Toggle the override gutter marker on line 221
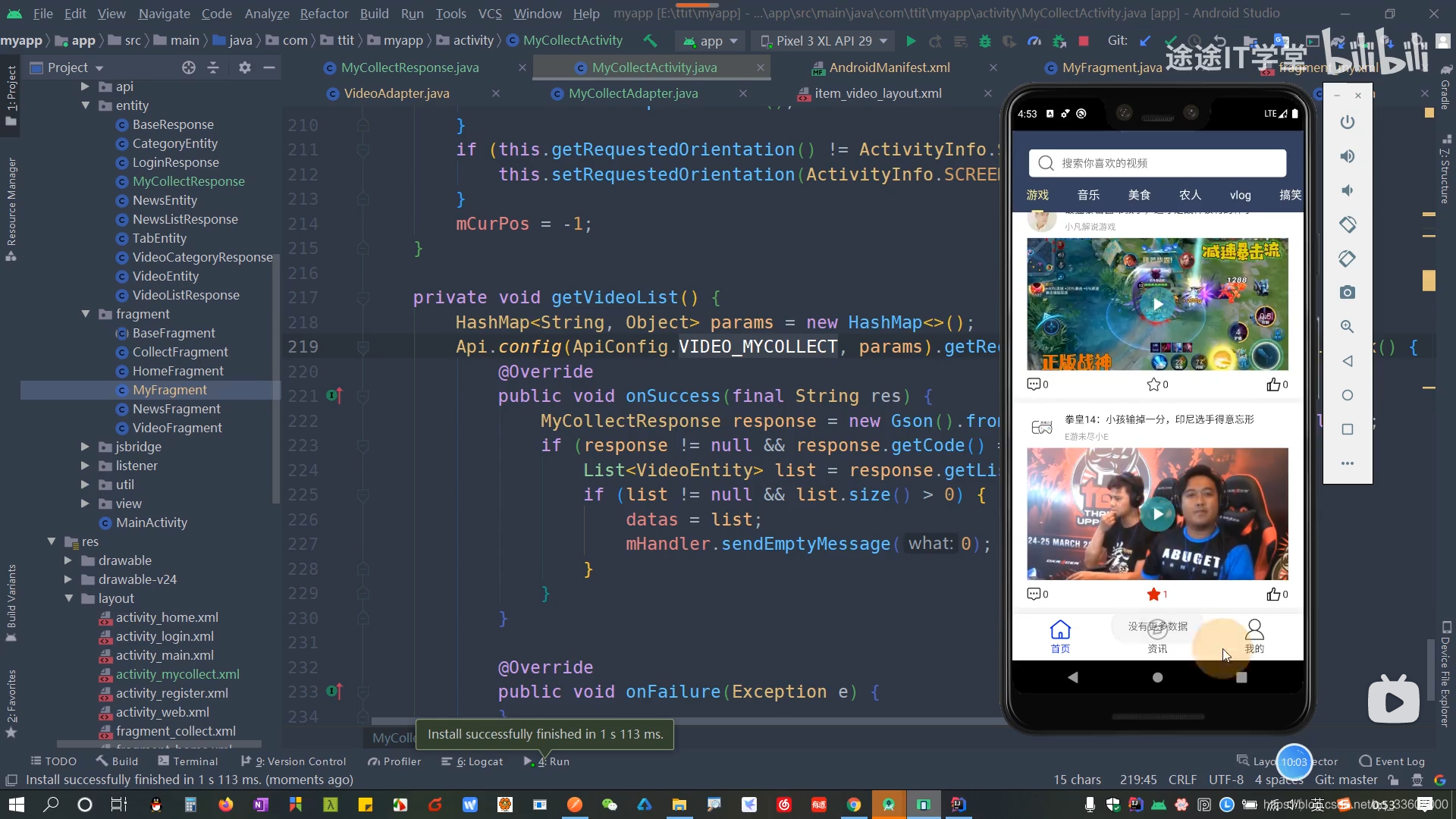Image resolution: width=1456 pixels, height=819 pixels. tap(334, 395)
